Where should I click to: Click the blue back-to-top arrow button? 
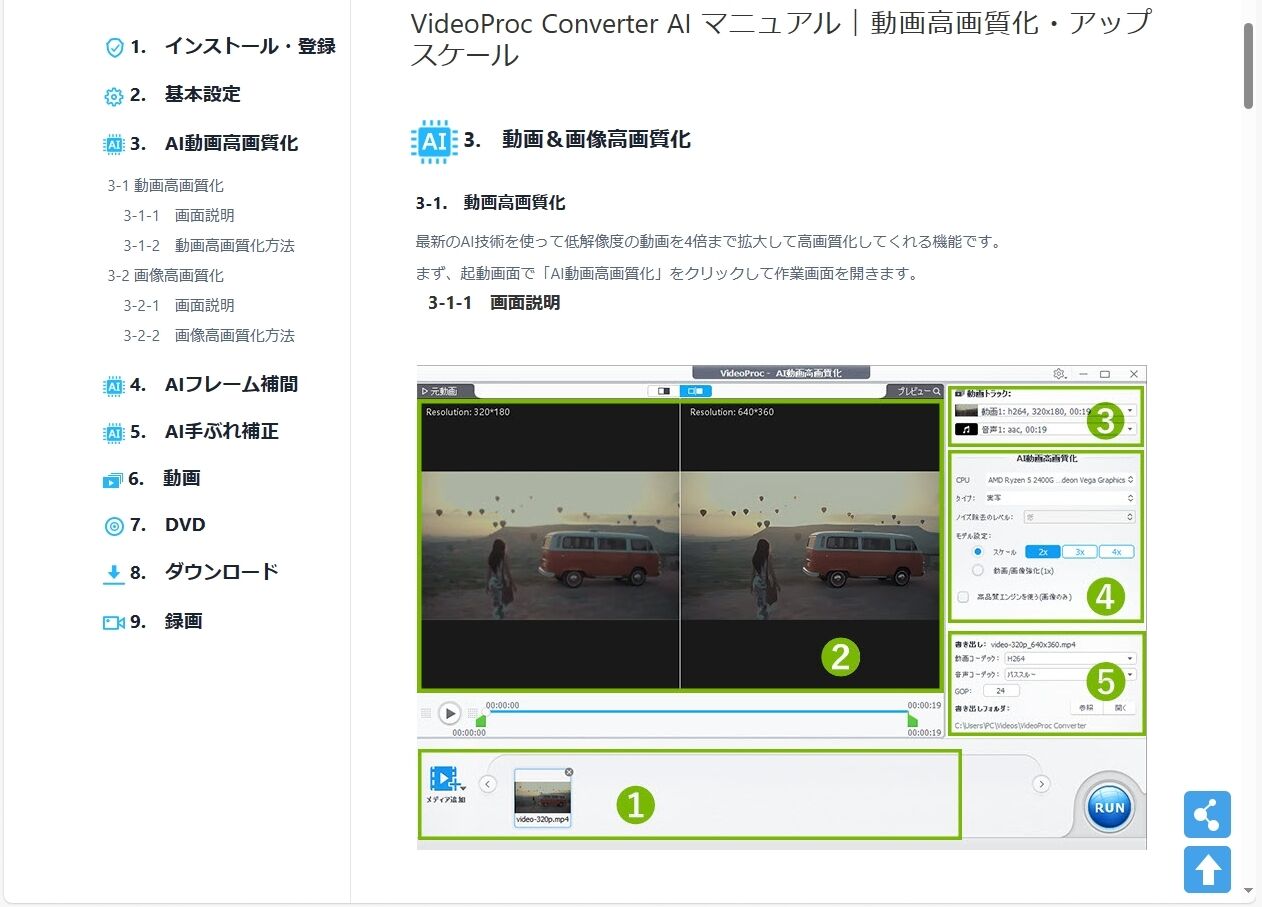click(x=1207, y=869)
